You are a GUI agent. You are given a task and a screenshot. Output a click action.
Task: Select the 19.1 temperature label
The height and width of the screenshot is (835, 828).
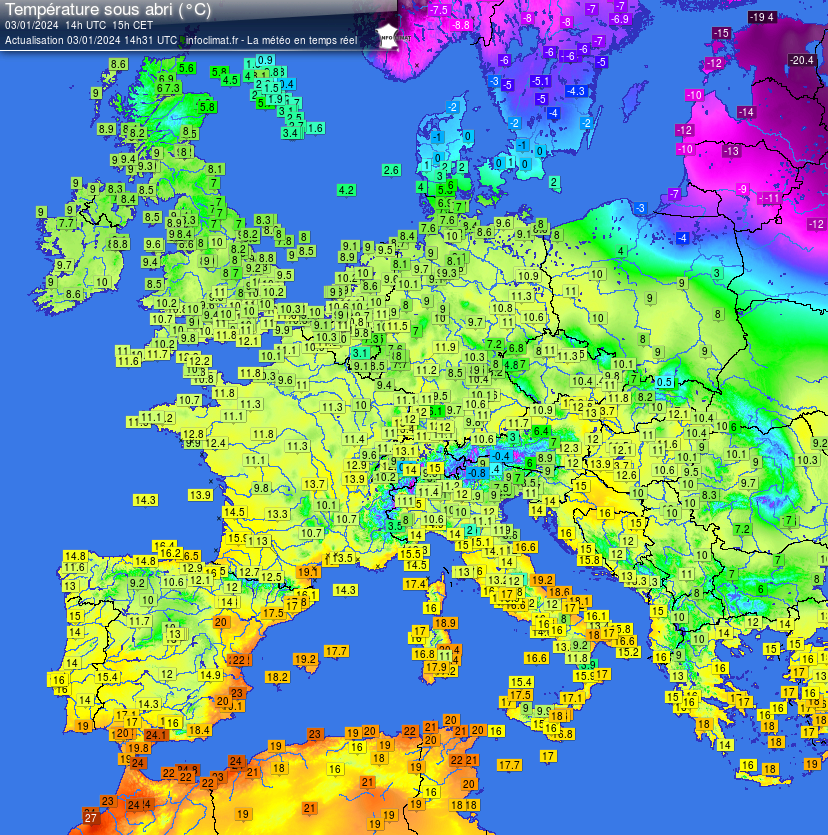(308, 572)
